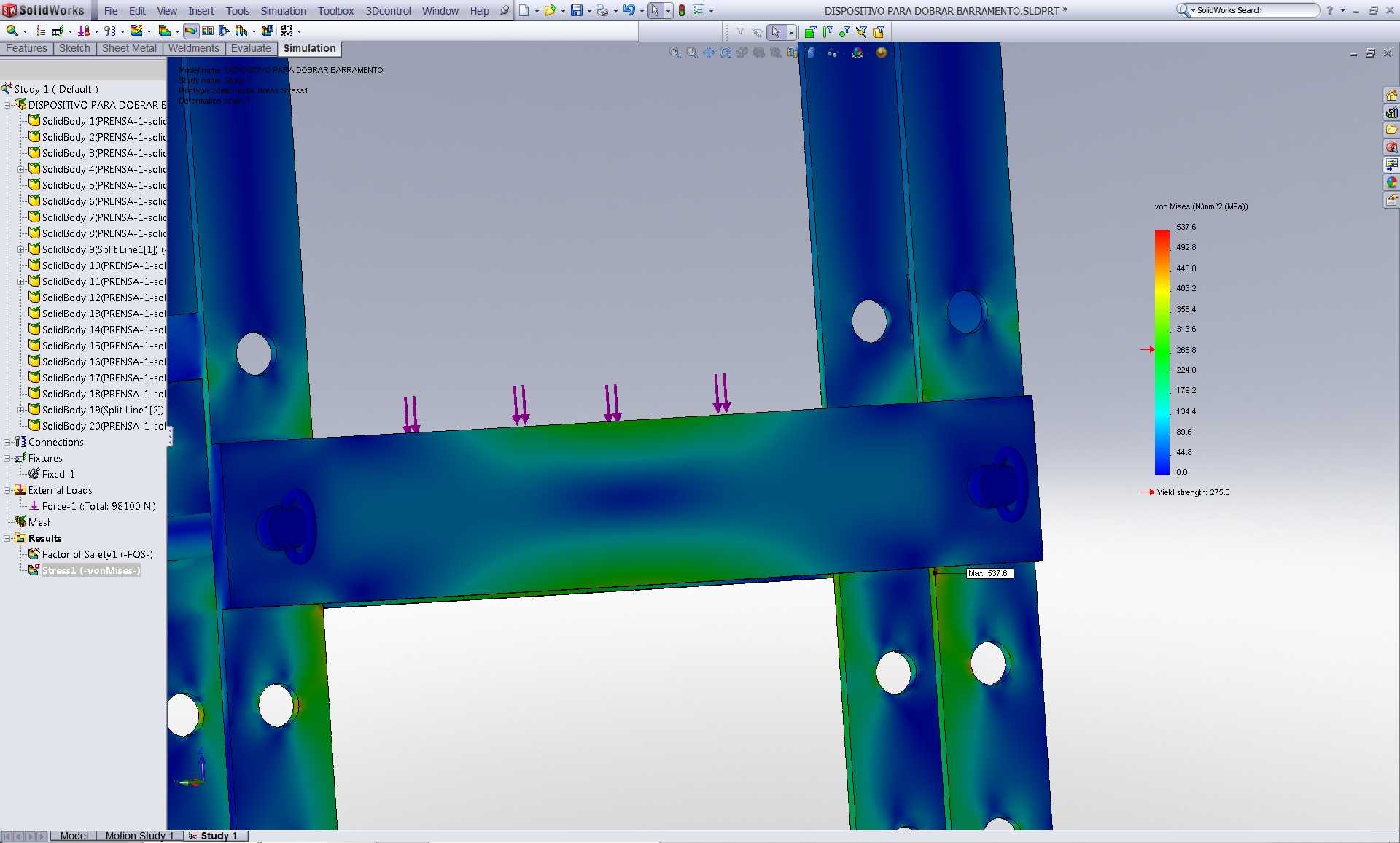The image size is (1400, 843).
Task: Toggle the Filter Vertices selection filter
Action: [x=844, y=32]
